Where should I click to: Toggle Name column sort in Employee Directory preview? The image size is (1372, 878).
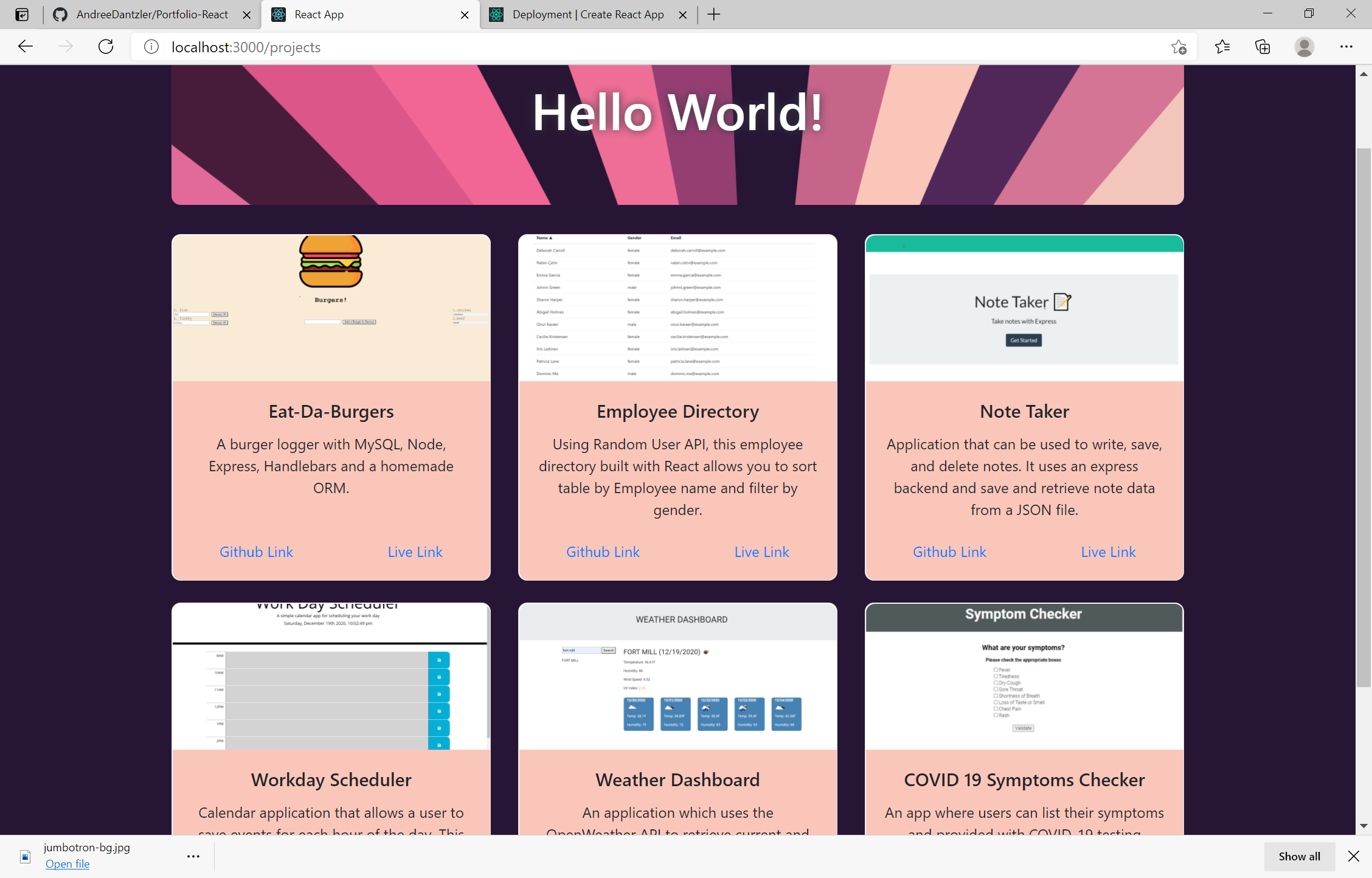pos(543,238)
